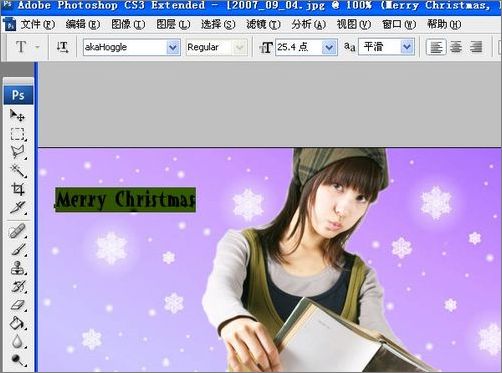Open the 视图(V) menu
This screenshot has height=373, width=502.
(354, 25)
